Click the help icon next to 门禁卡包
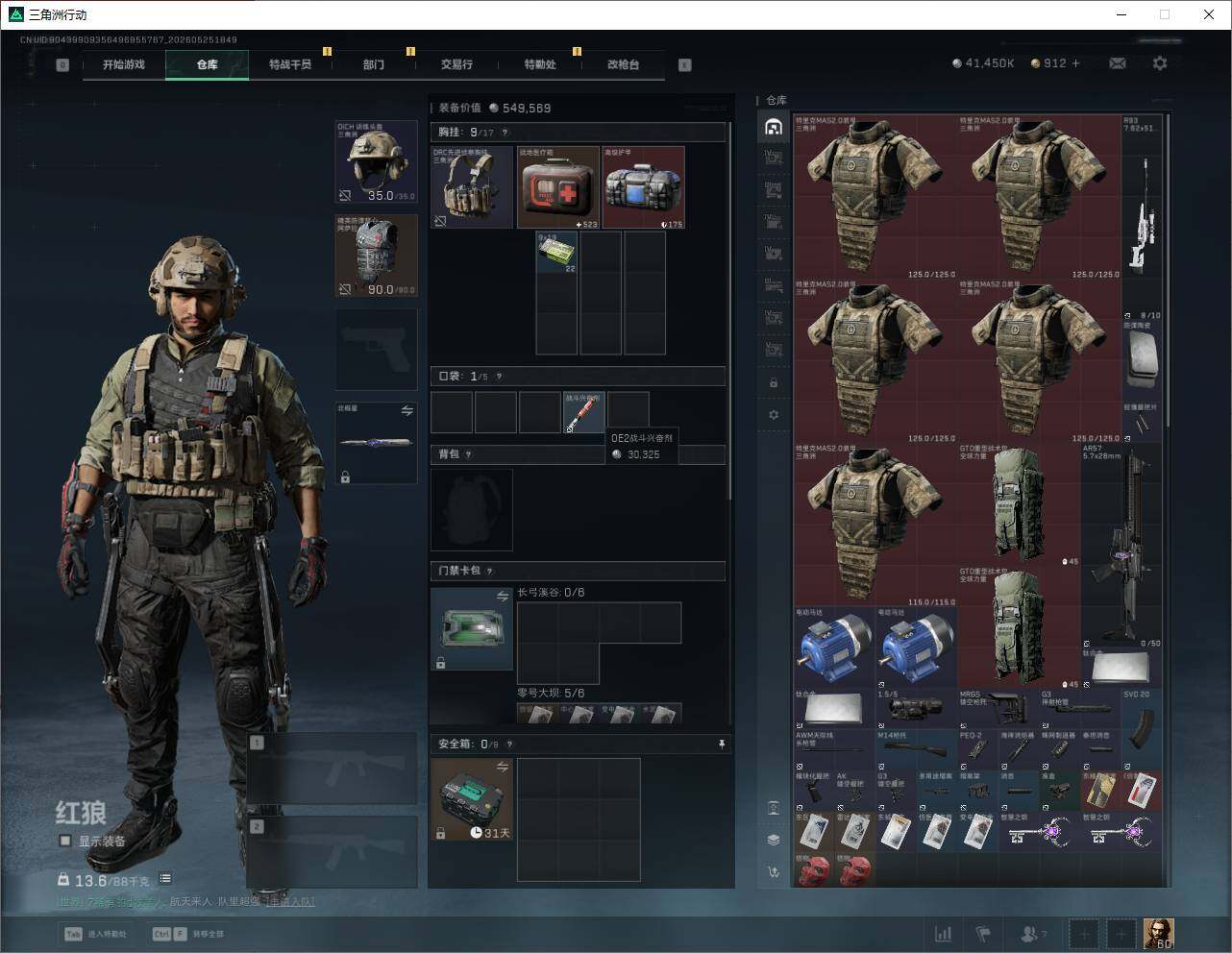 489,571
